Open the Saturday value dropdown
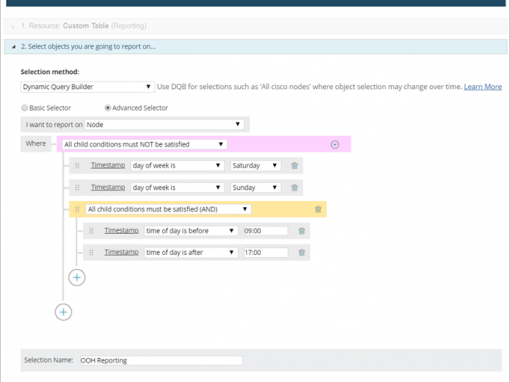 point(256,166)
